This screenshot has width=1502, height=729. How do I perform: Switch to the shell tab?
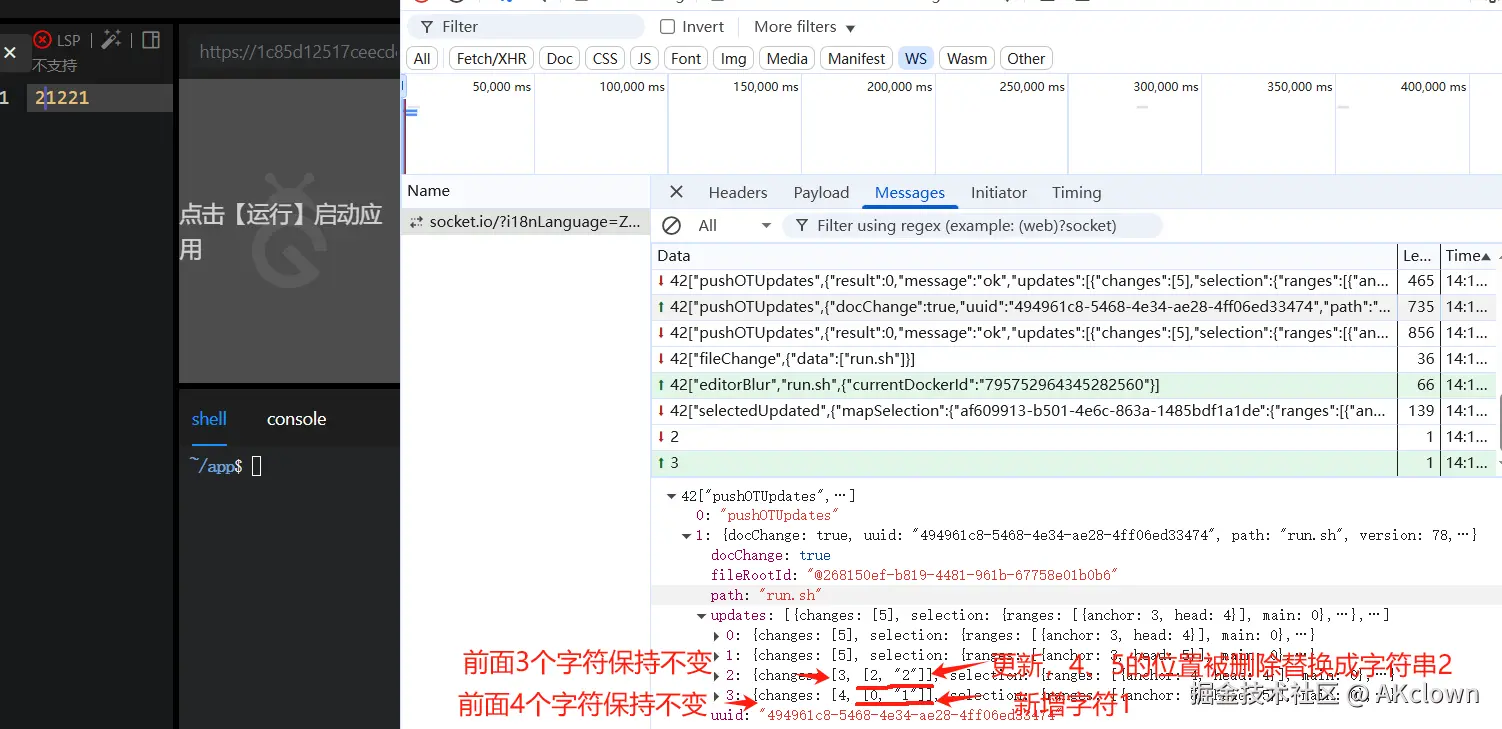point(209,419)
